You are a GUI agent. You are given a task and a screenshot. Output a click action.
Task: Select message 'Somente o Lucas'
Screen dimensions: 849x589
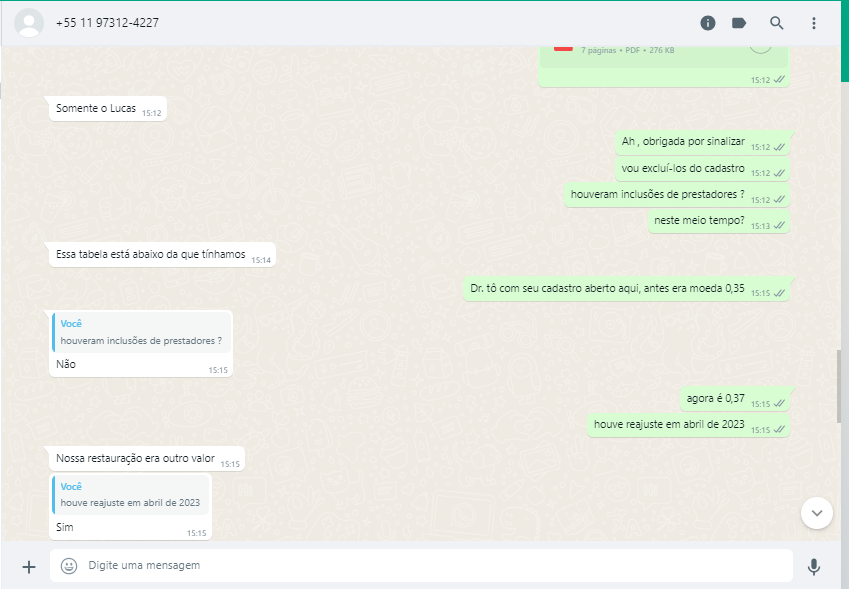click(108, 108)
